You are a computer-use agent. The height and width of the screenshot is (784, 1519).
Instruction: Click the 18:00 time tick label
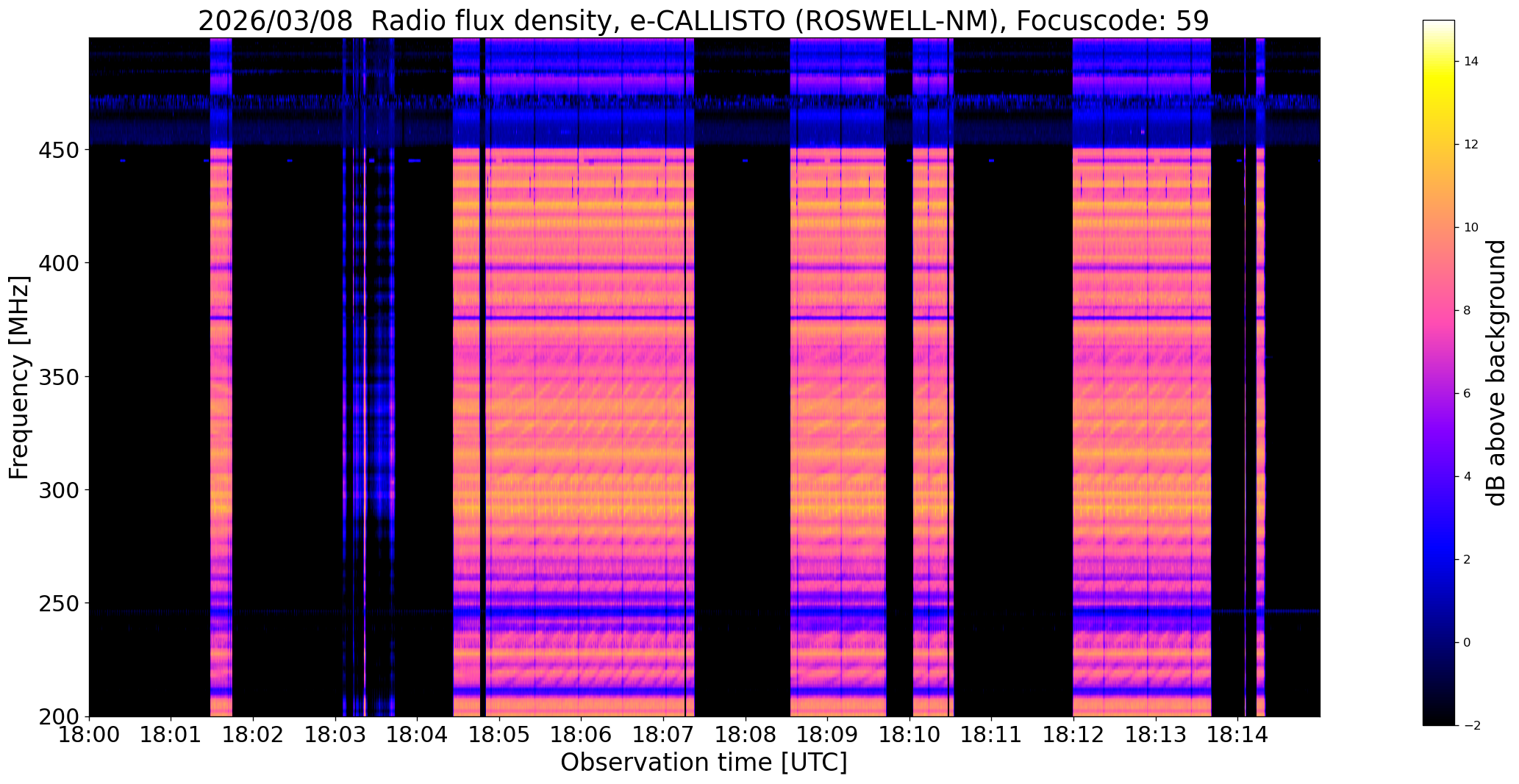[x=89, y=735]
